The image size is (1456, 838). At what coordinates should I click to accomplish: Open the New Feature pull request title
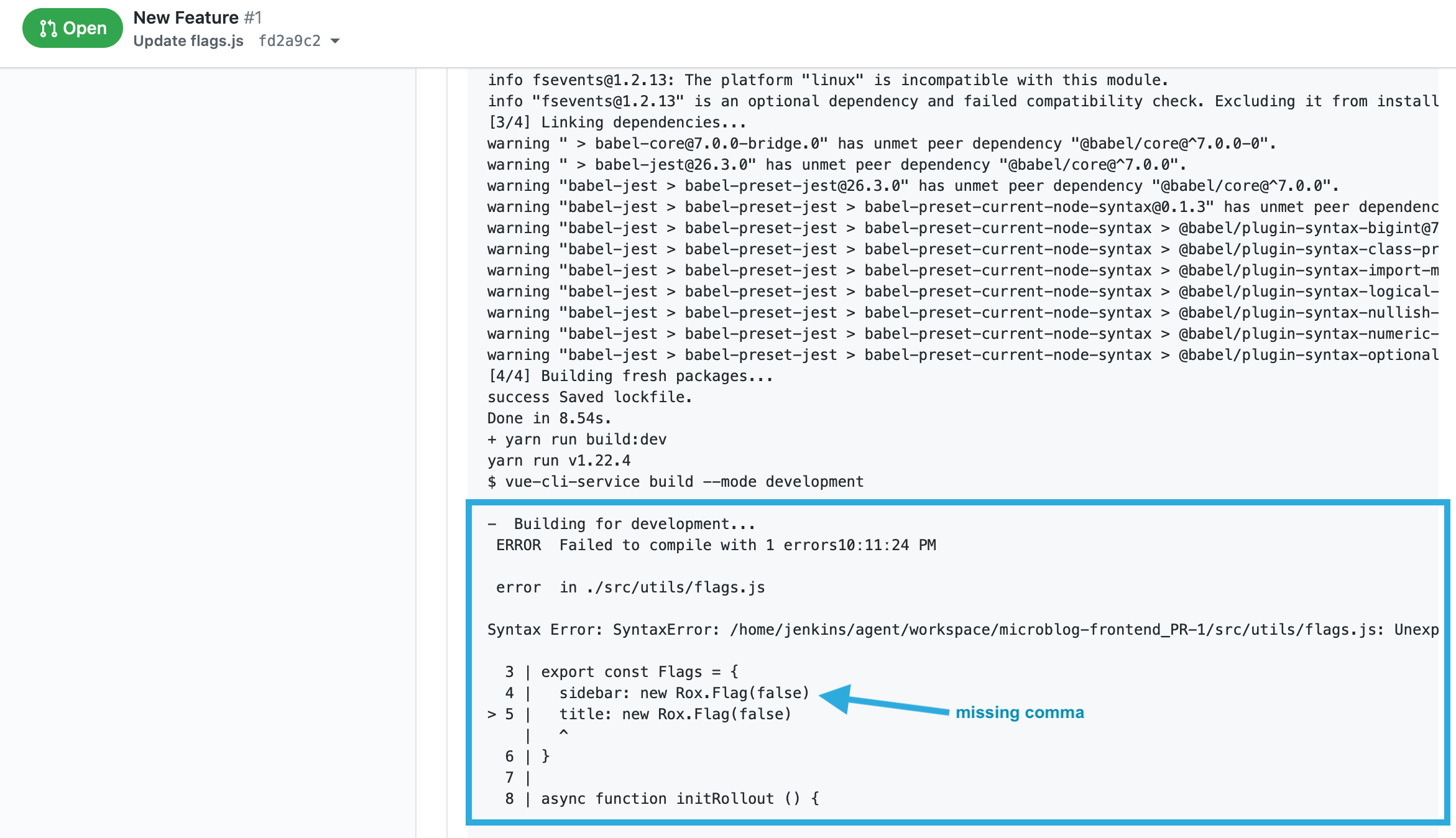pos(186,17)
